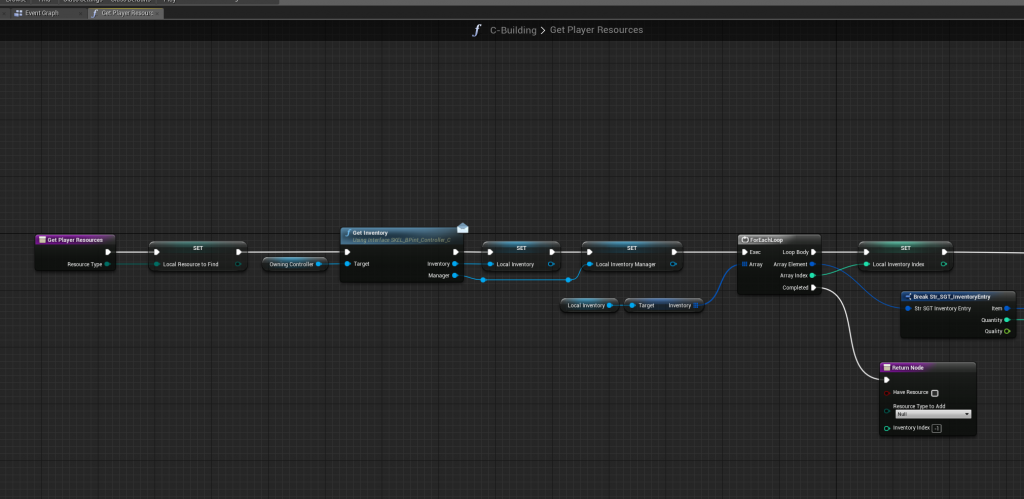Screen dimensions: 1024x499
Task: Click the Manager output pin
Action: (x=455, y=276)
